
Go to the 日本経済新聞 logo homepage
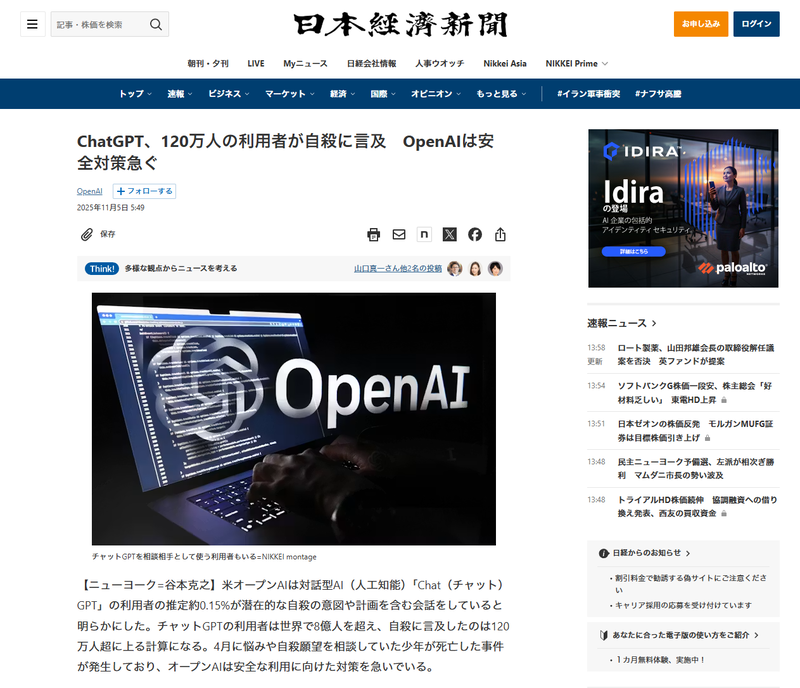tap(401, 24)
